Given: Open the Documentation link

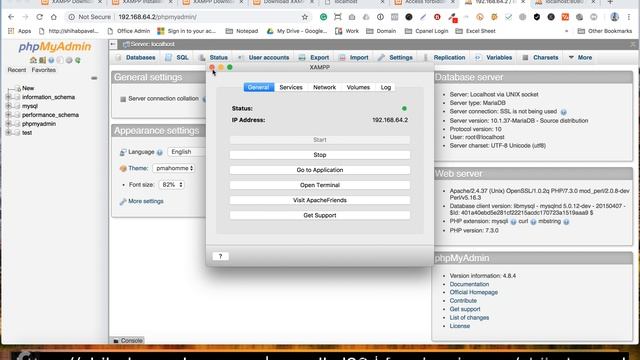Looking at the screenshot, I should 469,284.
